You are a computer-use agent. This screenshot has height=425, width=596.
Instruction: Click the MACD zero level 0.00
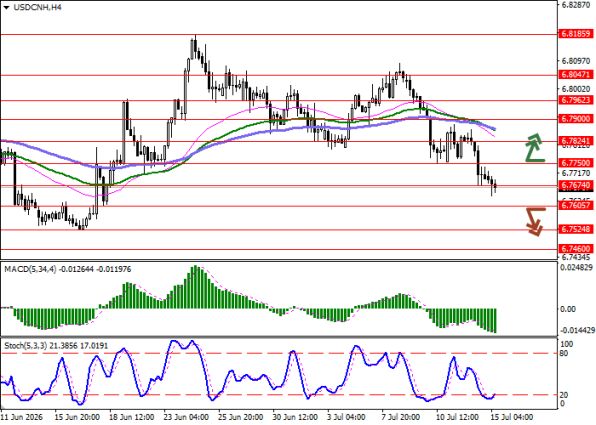coord(568,309)
